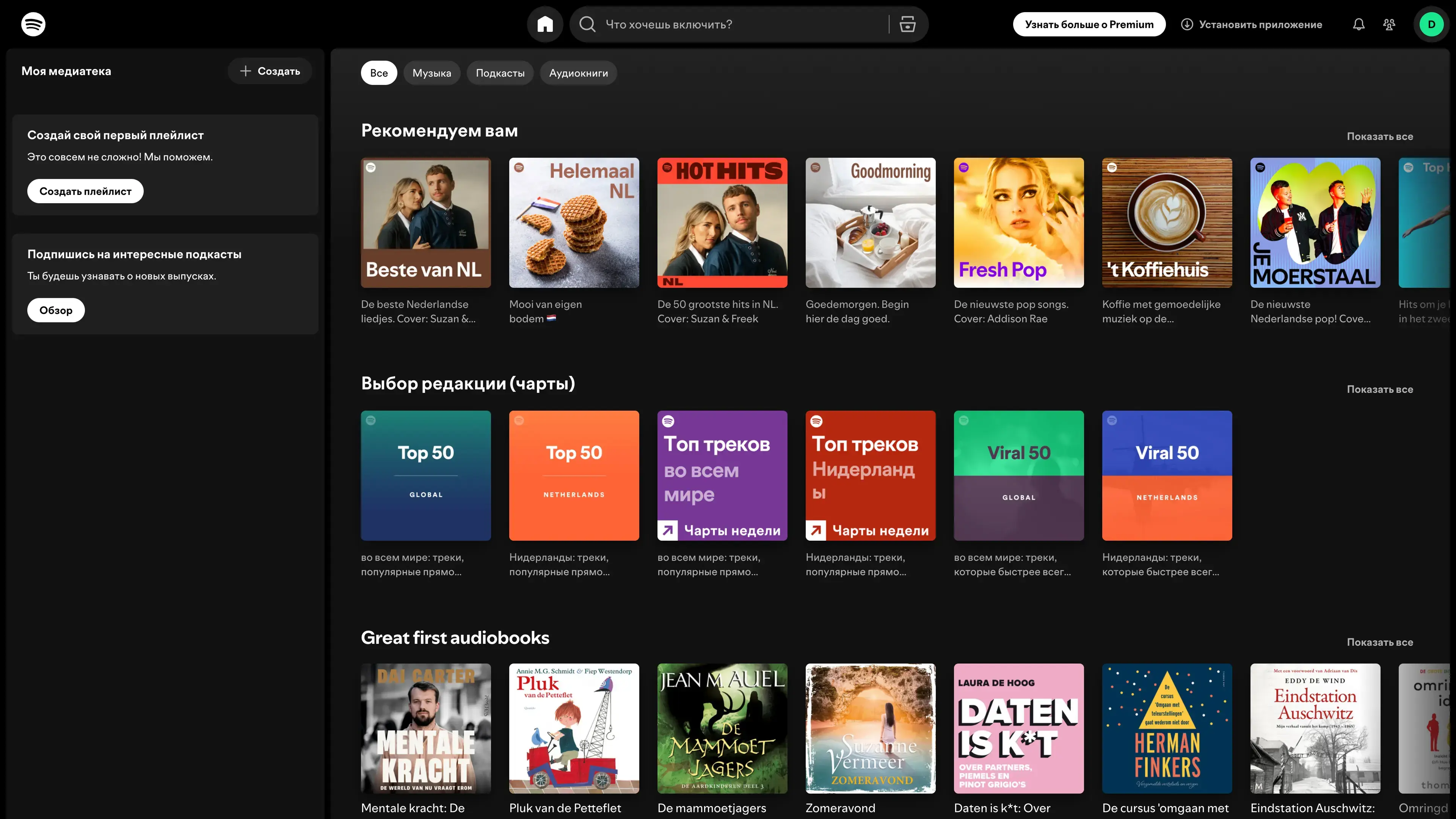Image resolution: width=1456 pixels, height=819 pixels.
Task: Show all Great first audiobooks
Action: pyautogui.click(x=1380, y=642)
